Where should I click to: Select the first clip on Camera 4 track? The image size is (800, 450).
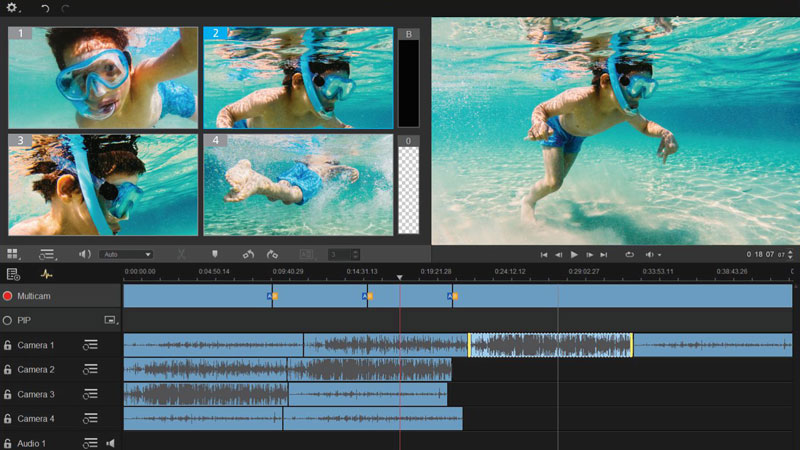pos(203,418)
